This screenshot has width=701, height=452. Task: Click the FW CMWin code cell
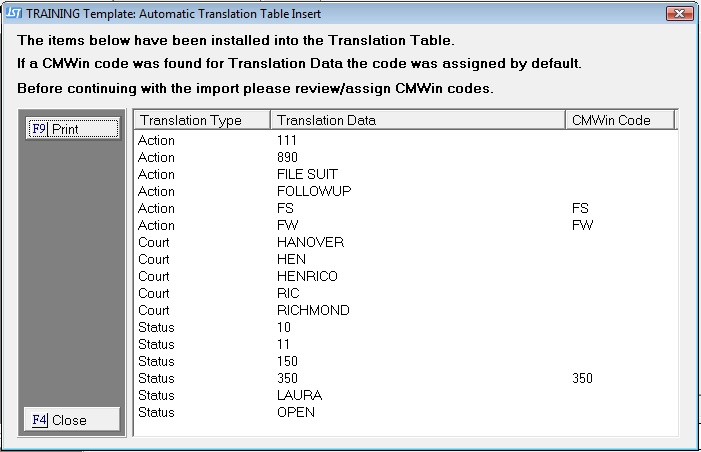[x=582, y=226]
